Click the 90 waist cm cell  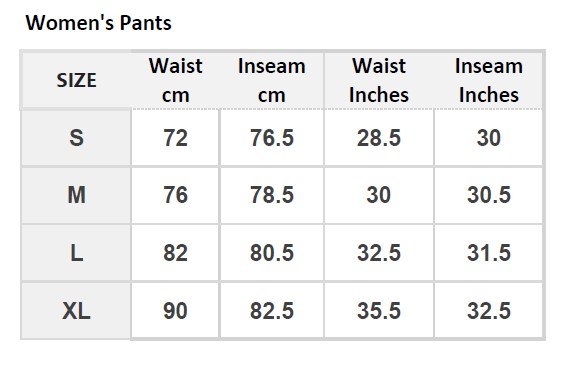click(x=176, y=310)
